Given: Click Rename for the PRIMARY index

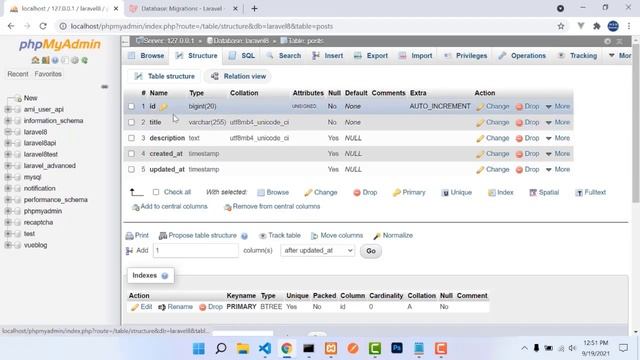Looking at the screenshot, I should (x=175, y=307).
